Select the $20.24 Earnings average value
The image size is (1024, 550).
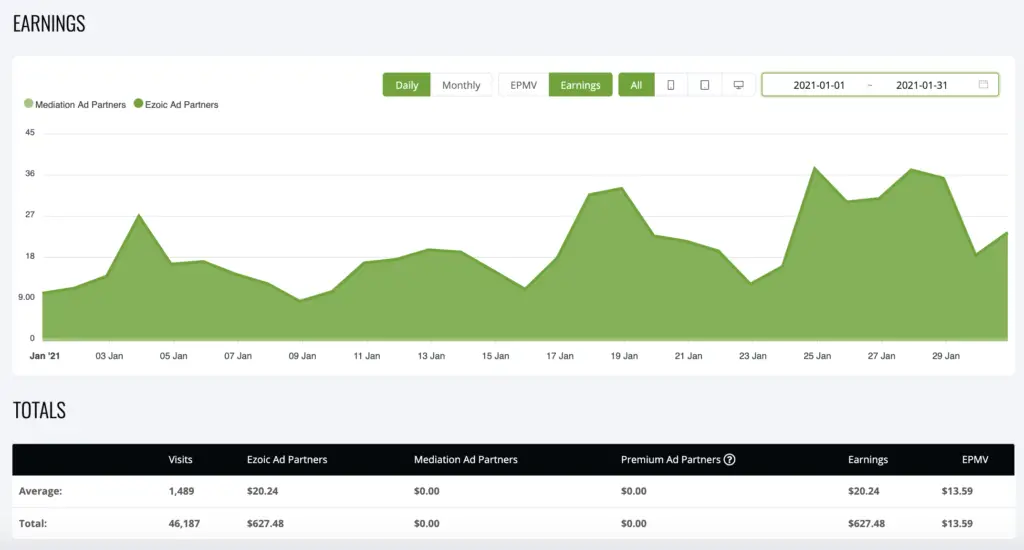pos(864,491)
